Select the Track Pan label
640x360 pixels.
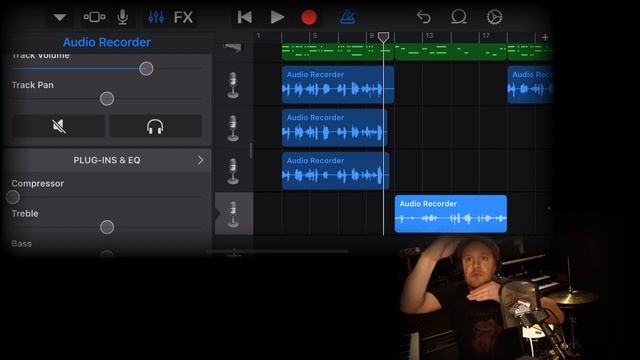[x=33, y=85]
